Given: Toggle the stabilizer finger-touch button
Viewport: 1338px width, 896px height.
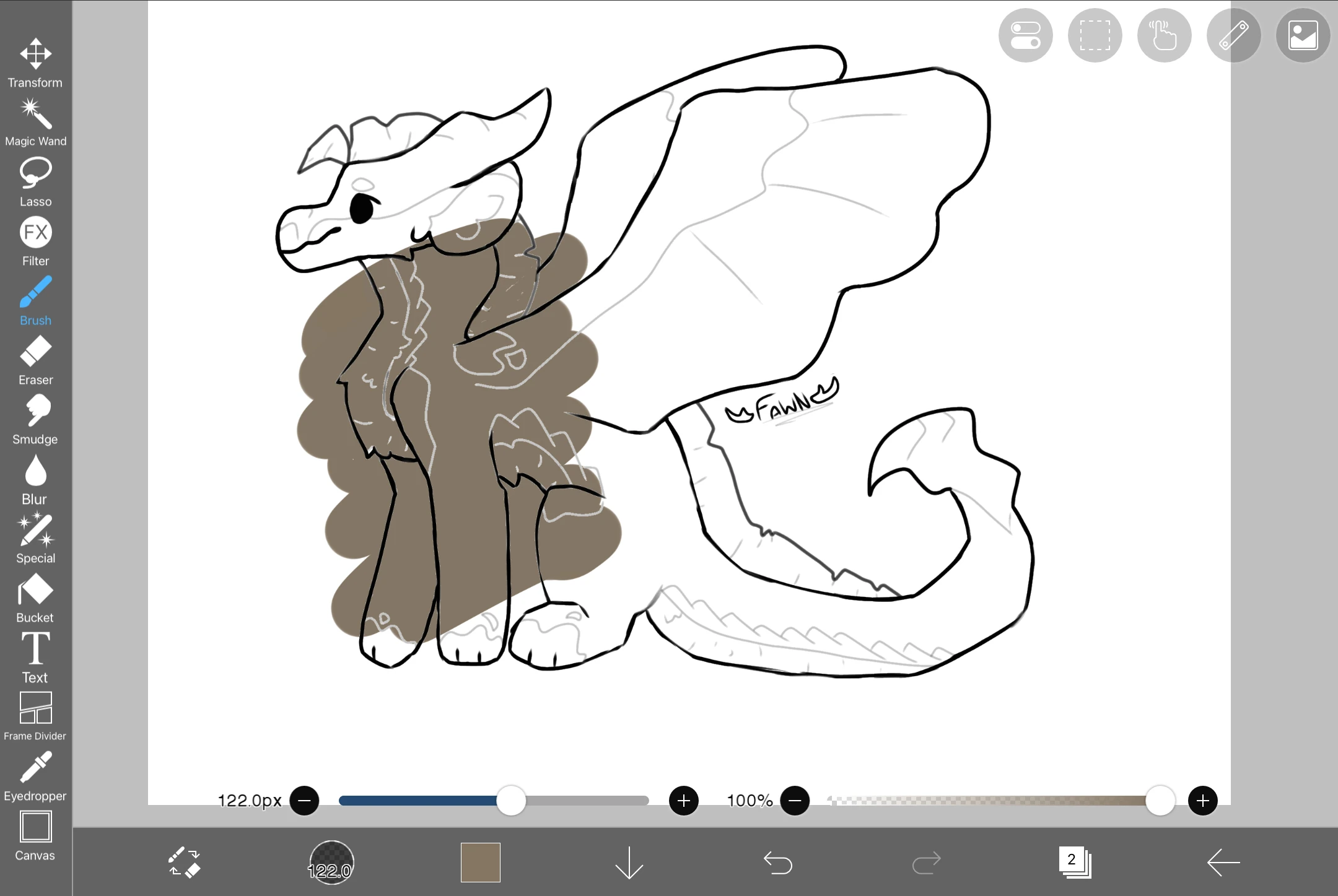Looking at the screenshot, I should pos(1164,35).
